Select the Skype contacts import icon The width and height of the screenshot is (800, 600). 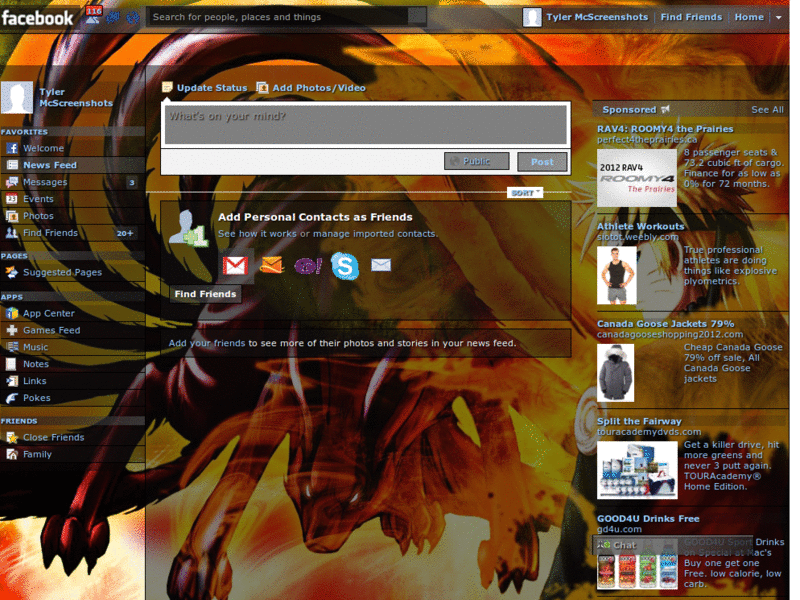pos(344,265)
